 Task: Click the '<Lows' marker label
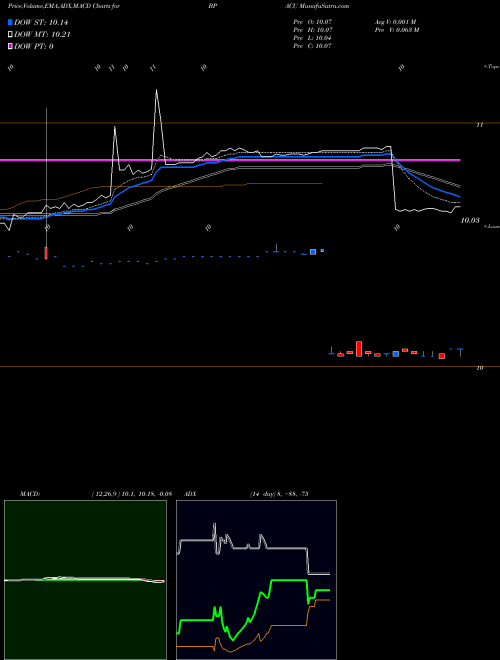click(x=491, y=226)
